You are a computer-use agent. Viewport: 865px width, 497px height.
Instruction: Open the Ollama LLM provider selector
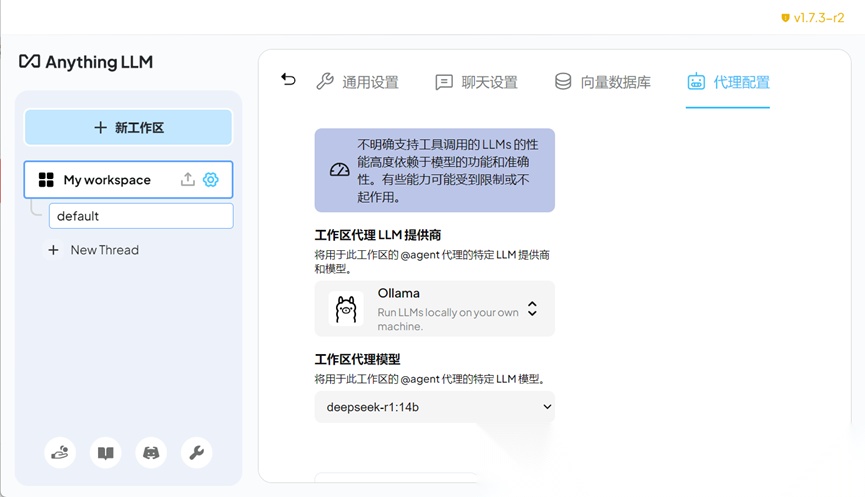coord(435,308)
